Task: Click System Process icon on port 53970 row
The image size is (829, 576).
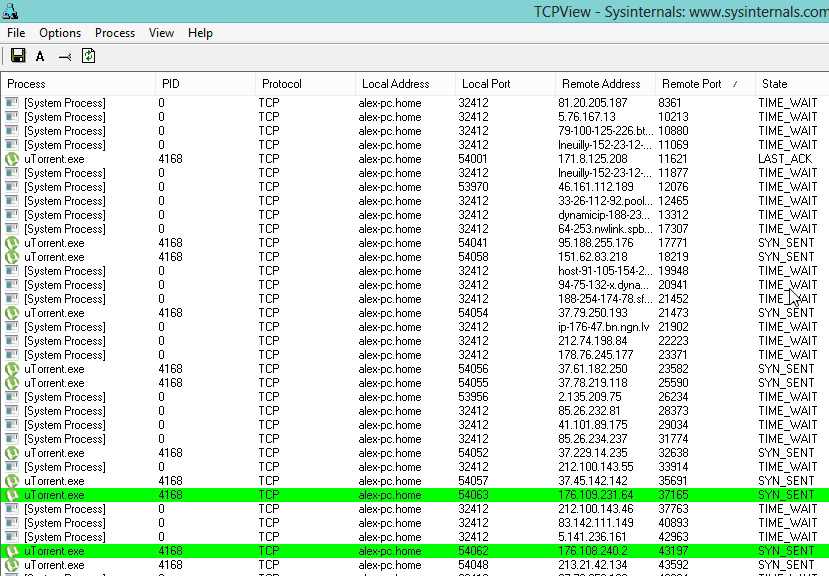Action: click(12, 187)
